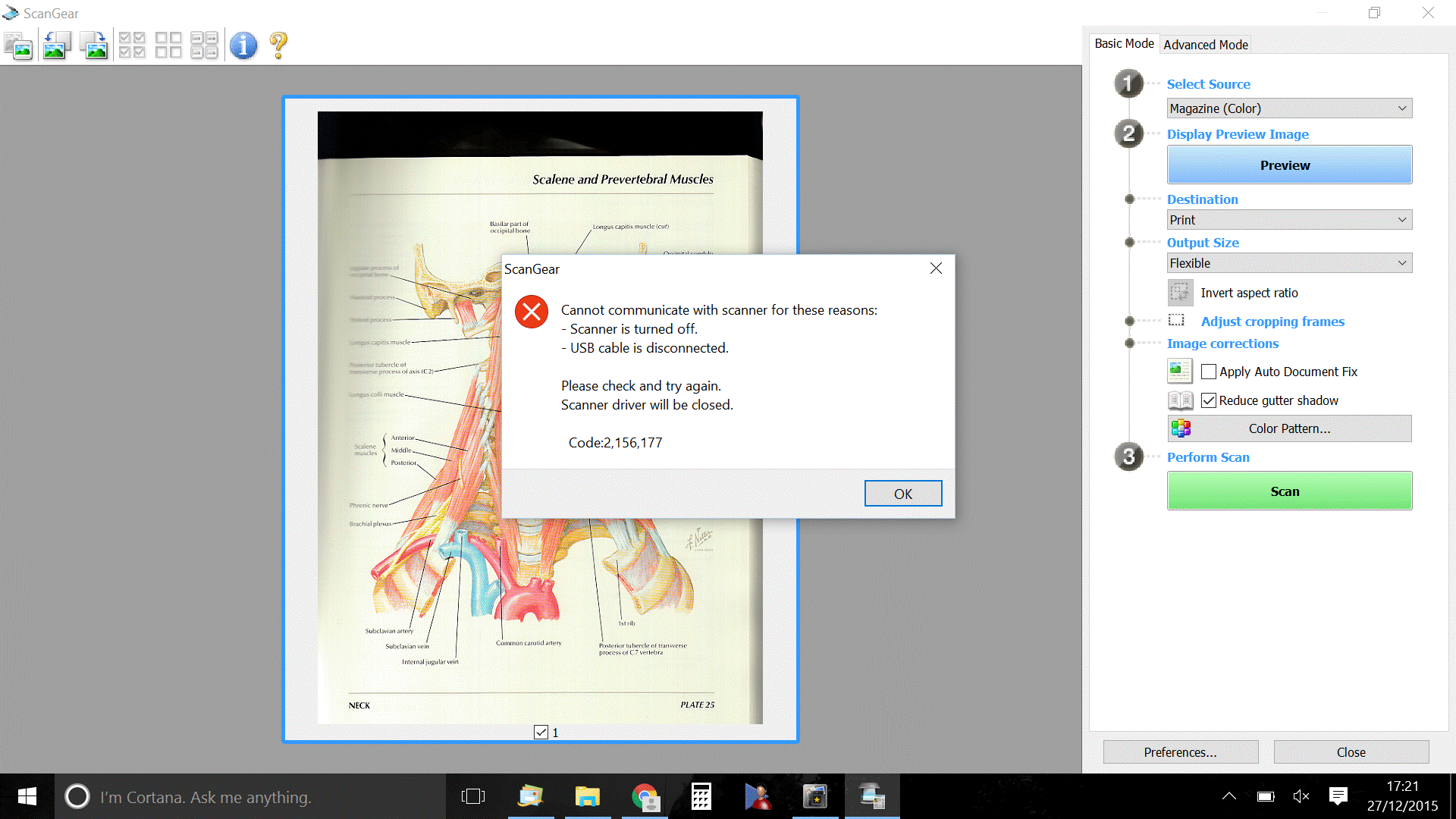This screenshot has width=1456, height=819.
Task: Click the colorful Color Pattern icon
Action: (x=1181, y=428)
